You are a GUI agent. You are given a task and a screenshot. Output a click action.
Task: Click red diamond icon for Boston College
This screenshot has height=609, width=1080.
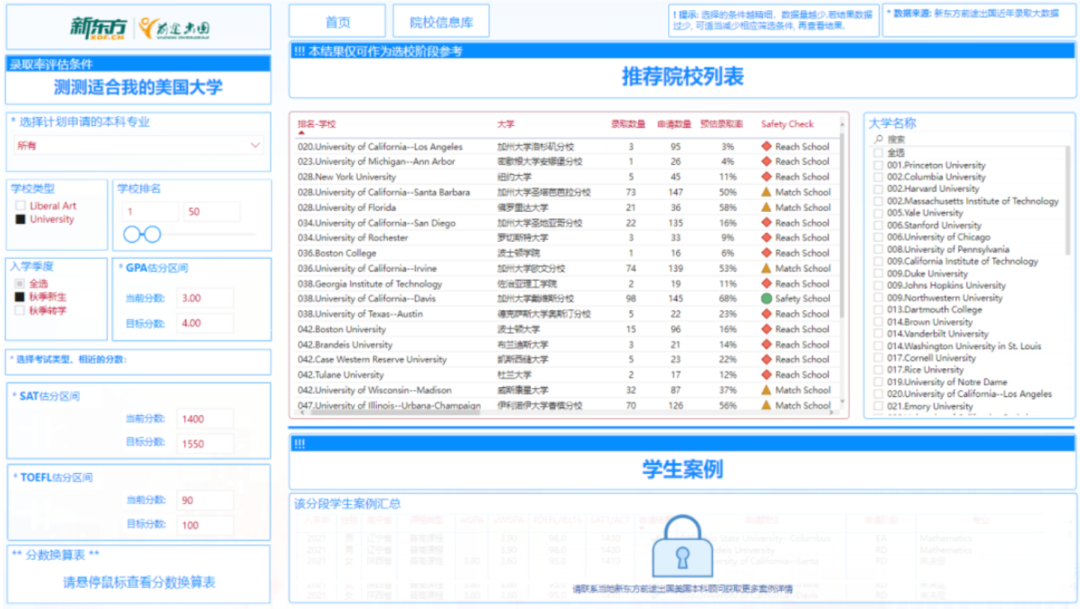click(766, 253)
